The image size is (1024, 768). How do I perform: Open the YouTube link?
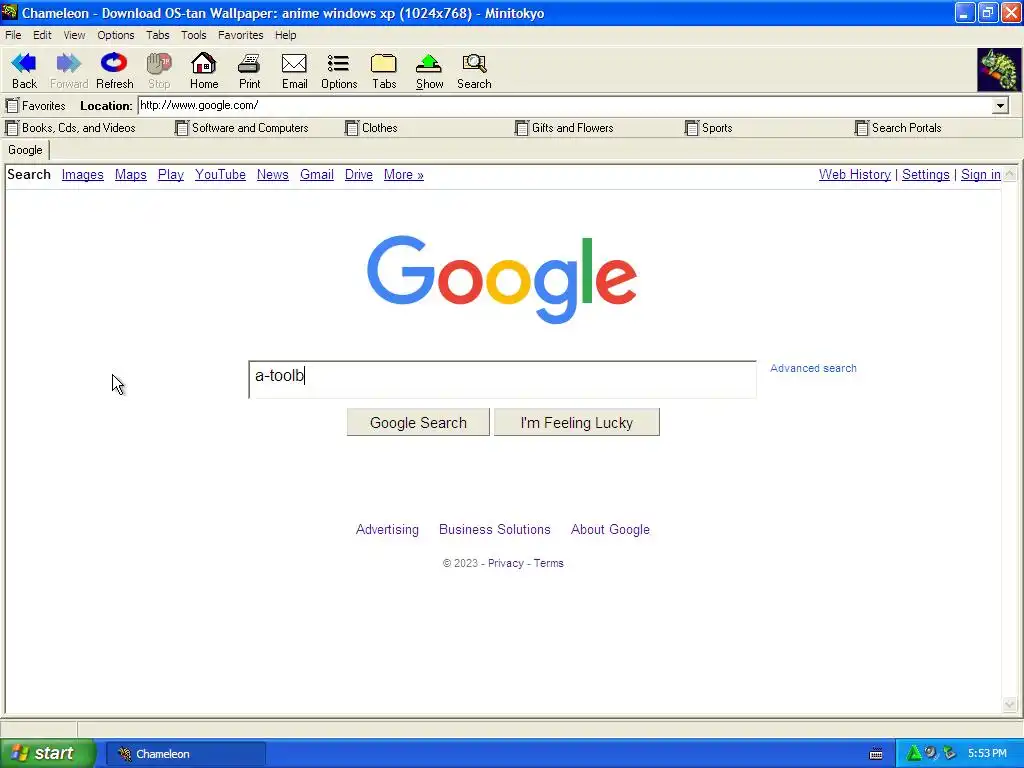click(x=220, y=175)
